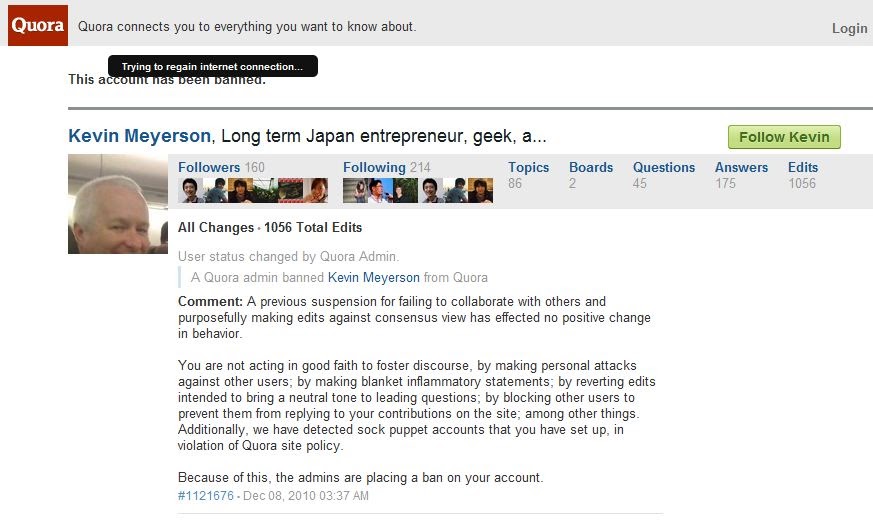Click the third follower avatar thumbnail
This screenshot has height=523, width=873.
240,190
